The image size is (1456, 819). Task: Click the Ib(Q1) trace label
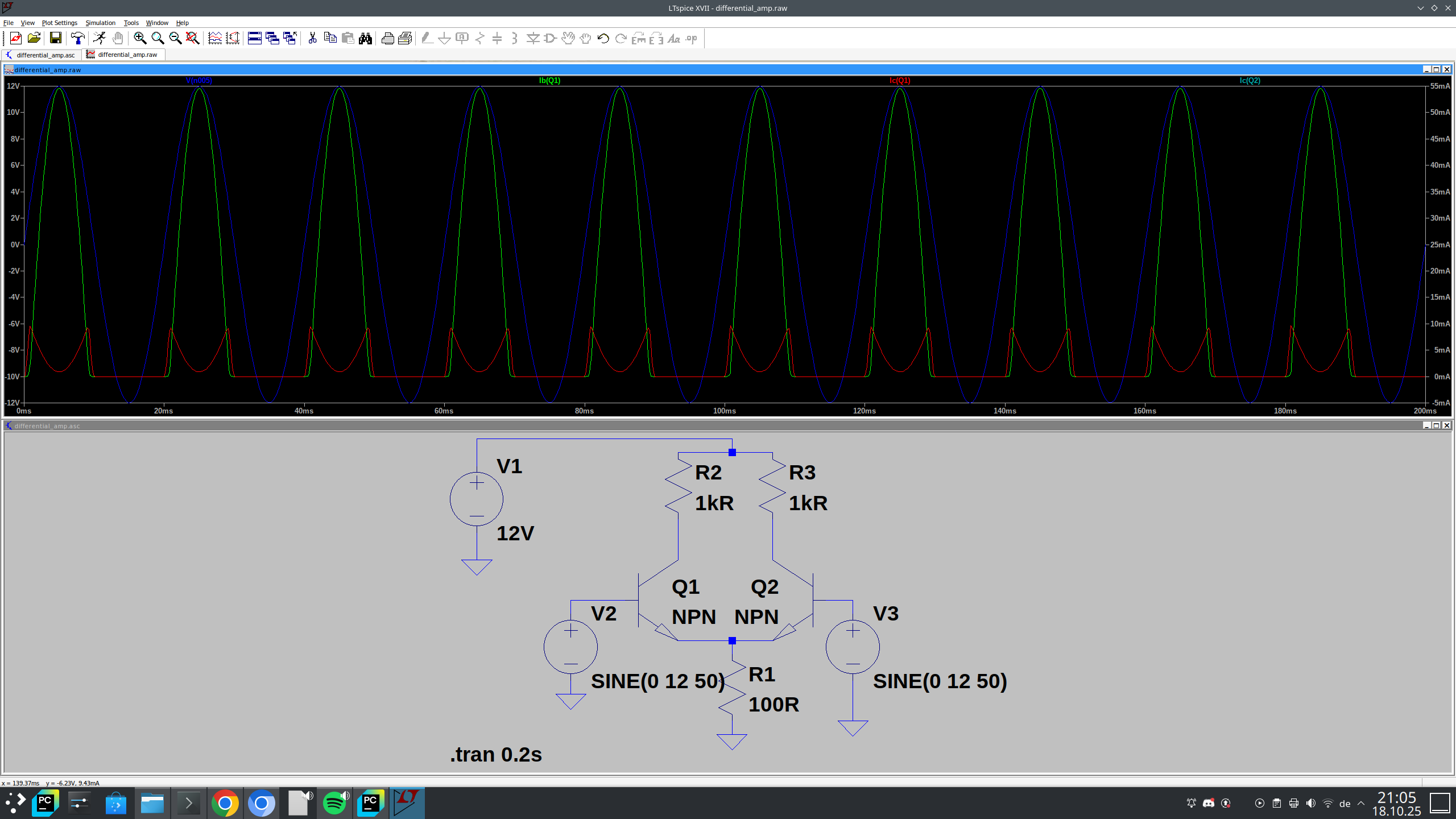(549, 80)
